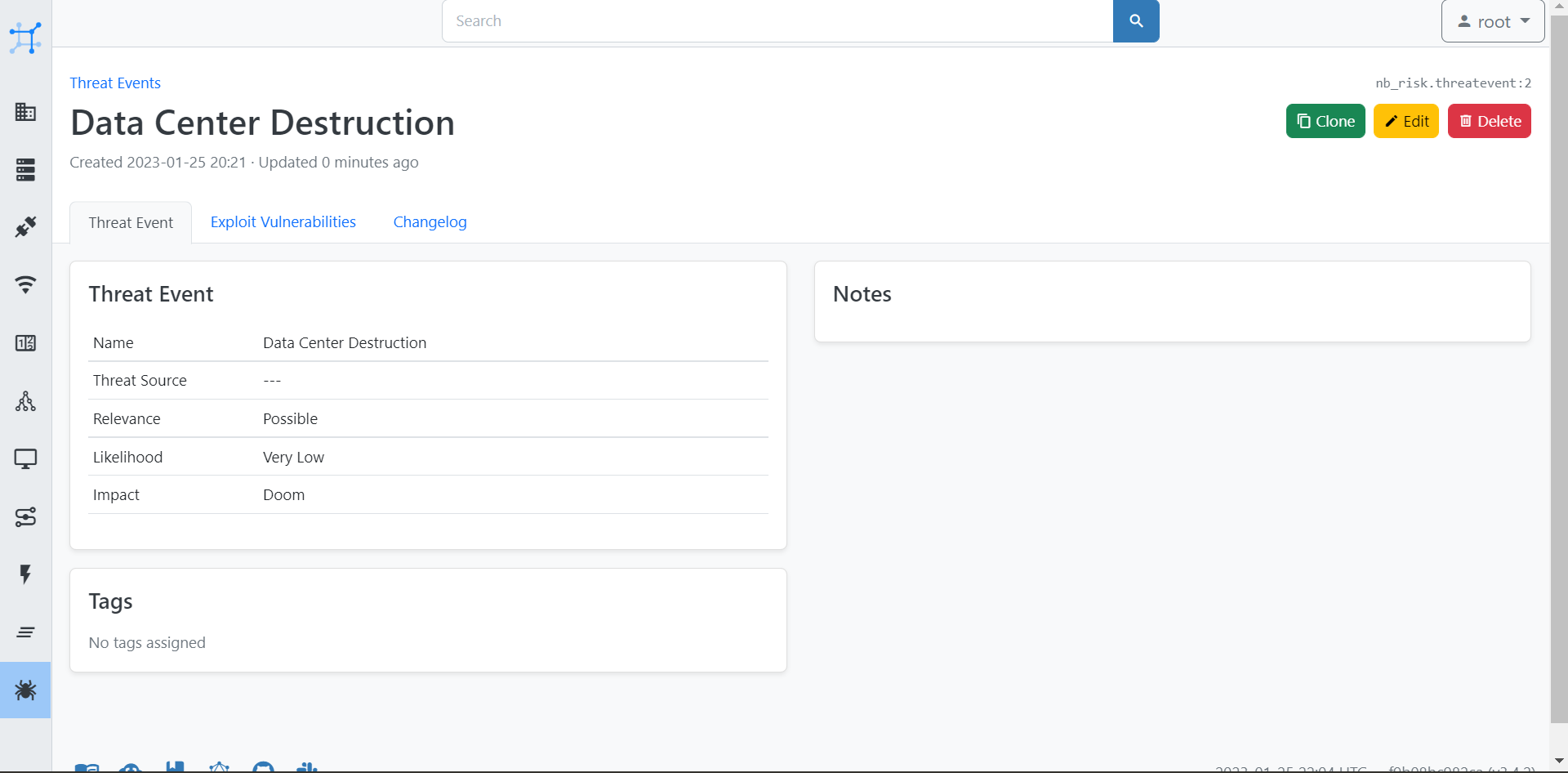Screen dimensions: 1568x773
Task: Click the Likelihood value Very Low
Action: (293, 458)
